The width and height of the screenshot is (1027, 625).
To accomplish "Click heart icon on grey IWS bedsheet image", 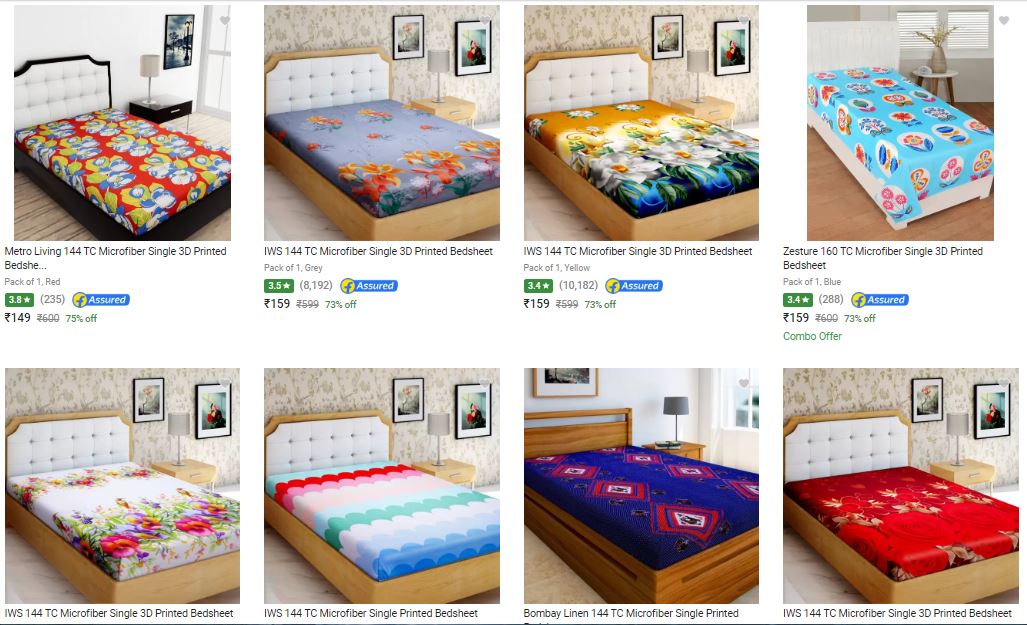I will 485,20.
